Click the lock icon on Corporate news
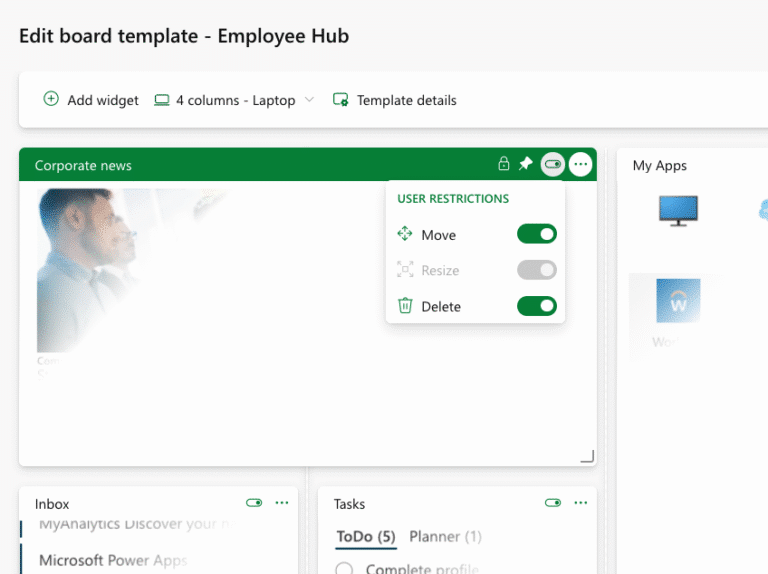This screenshot has width=768, height=574. (504, 164)
